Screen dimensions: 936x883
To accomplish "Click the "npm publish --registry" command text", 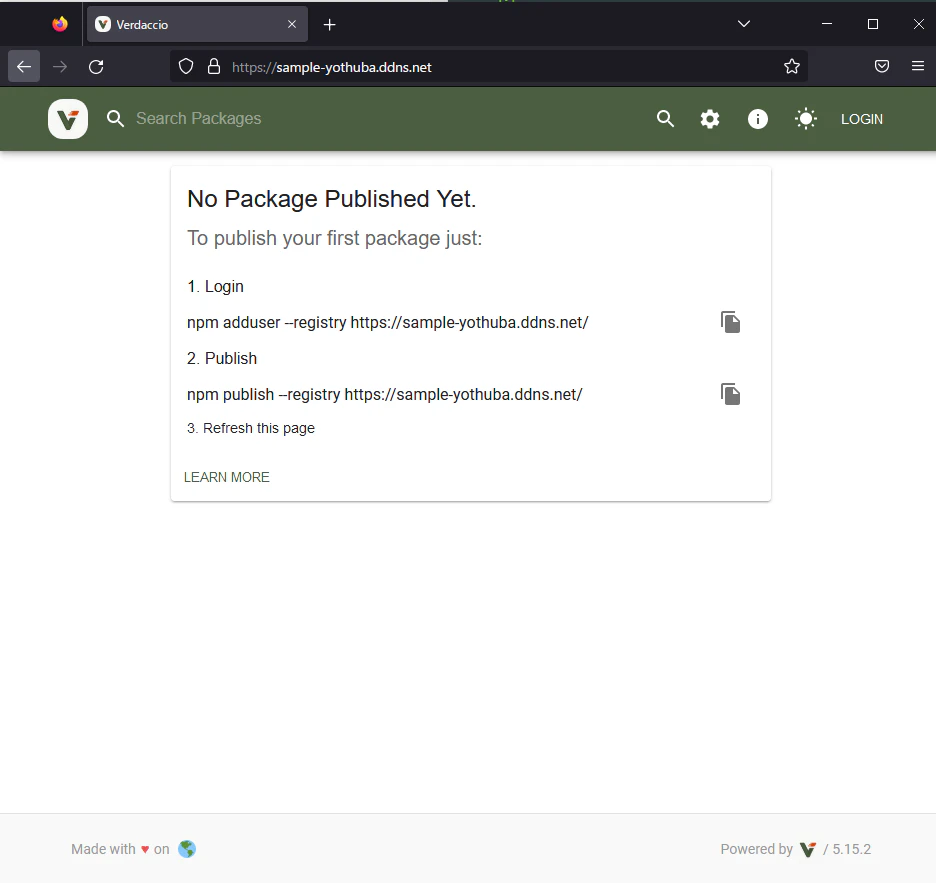I will point(385,395).
